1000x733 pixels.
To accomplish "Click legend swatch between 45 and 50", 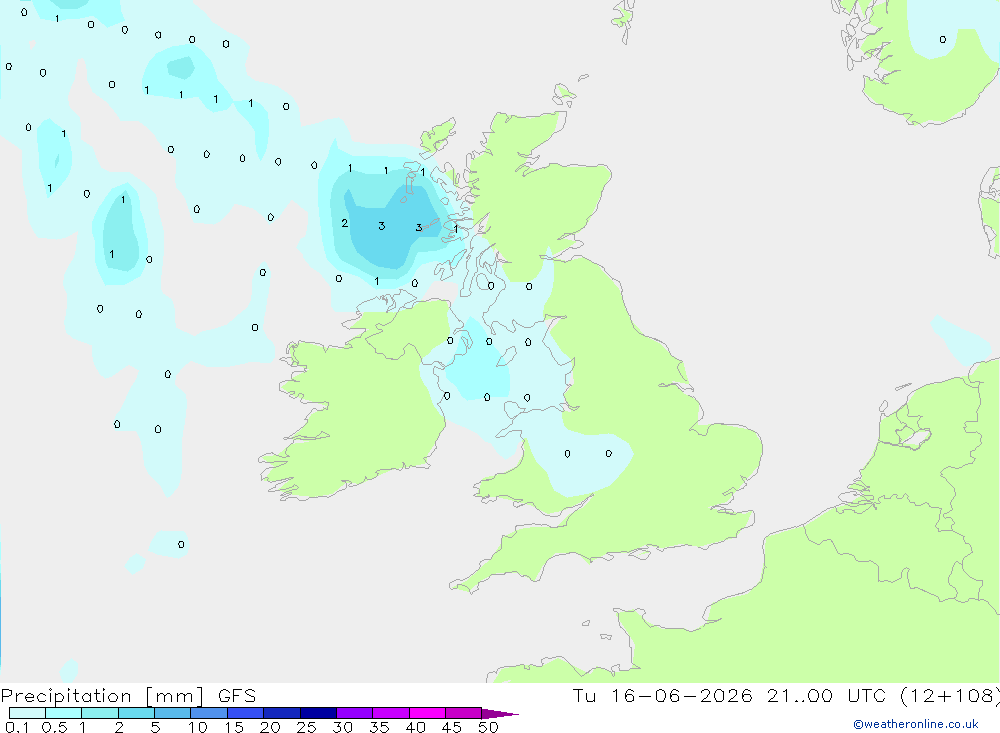I will pos(463,713).
